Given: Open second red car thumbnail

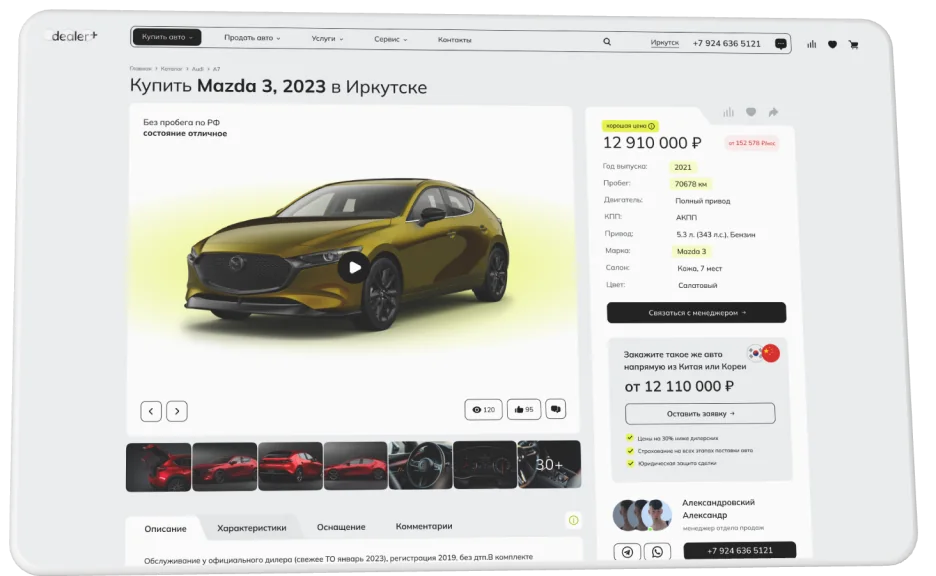Looking at the screenshot, I should coord(224,467).
